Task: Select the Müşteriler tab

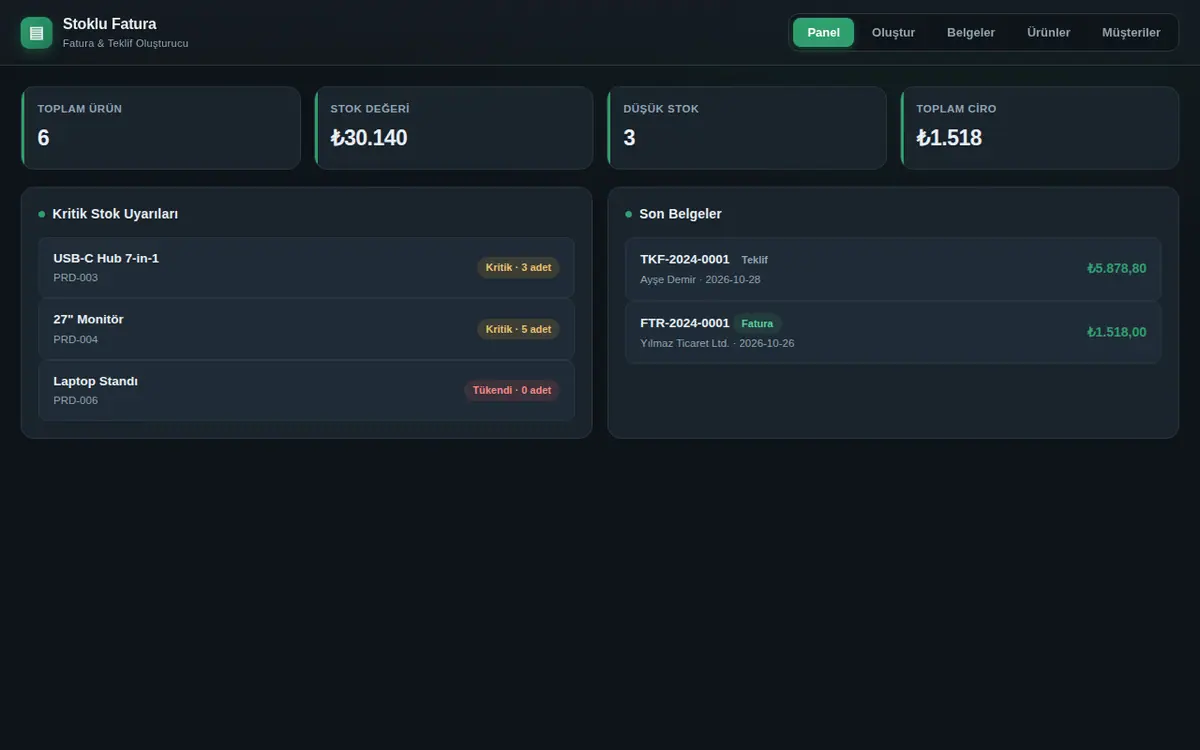Action: [x=1131, y=32]
